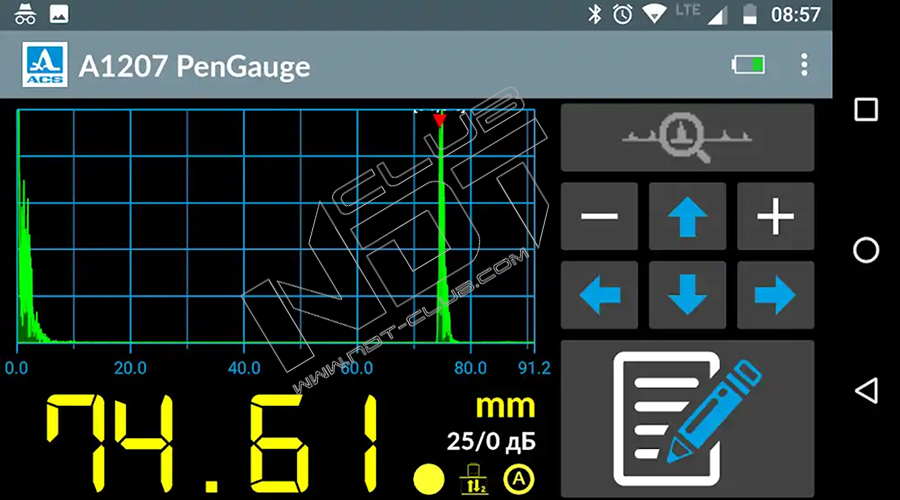Tap the plus button
Viewport: 900px width, 500px height.
775,216
